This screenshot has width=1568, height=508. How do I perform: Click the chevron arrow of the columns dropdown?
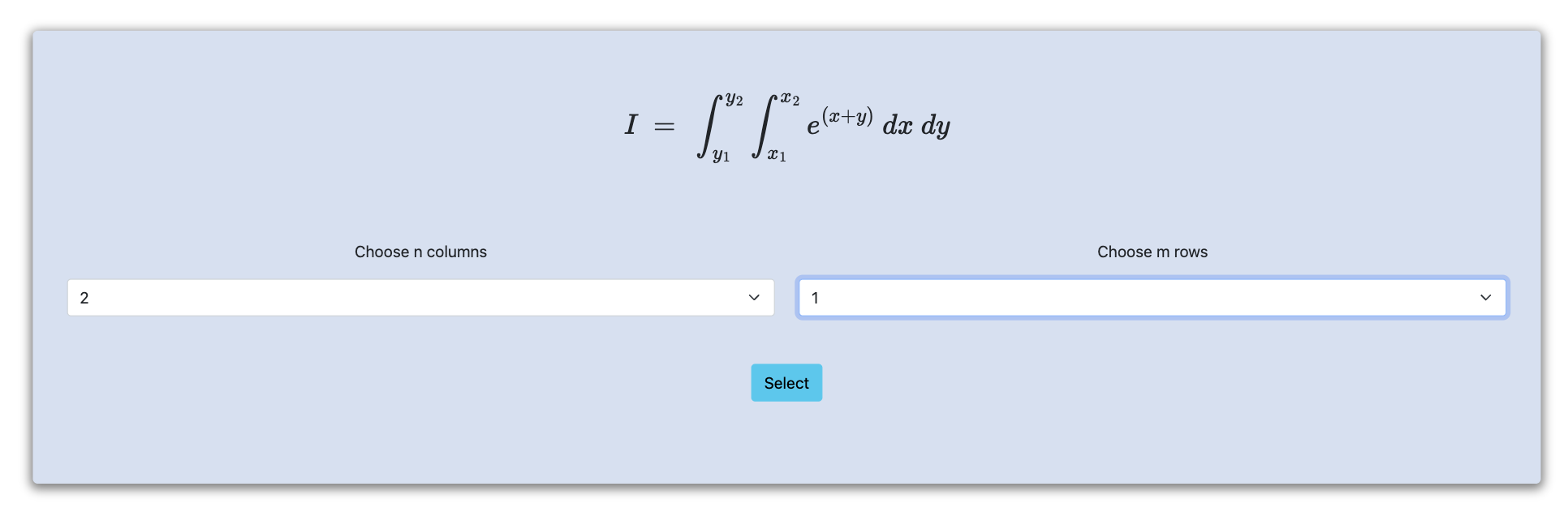(x=754, y=298)
